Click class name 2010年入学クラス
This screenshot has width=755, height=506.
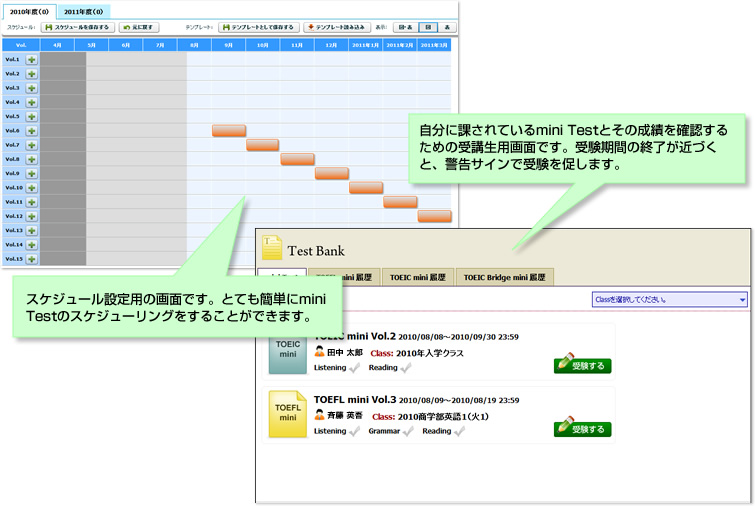coord(430,353)
